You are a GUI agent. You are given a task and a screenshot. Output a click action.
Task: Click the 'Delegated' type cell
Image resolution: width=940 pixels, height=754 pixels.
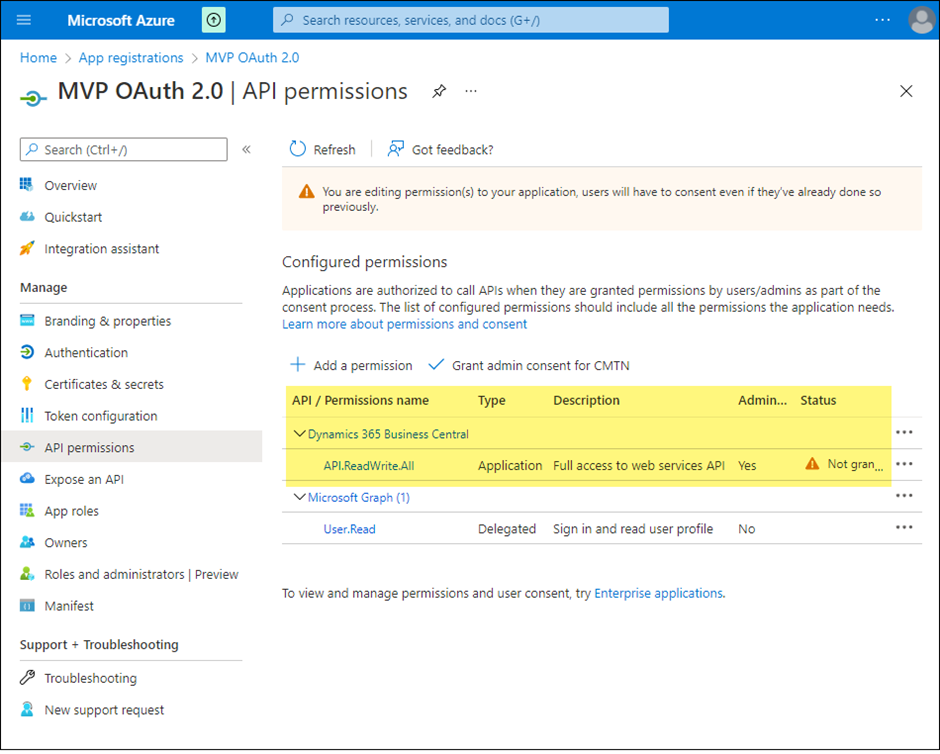tap(507, 529)
